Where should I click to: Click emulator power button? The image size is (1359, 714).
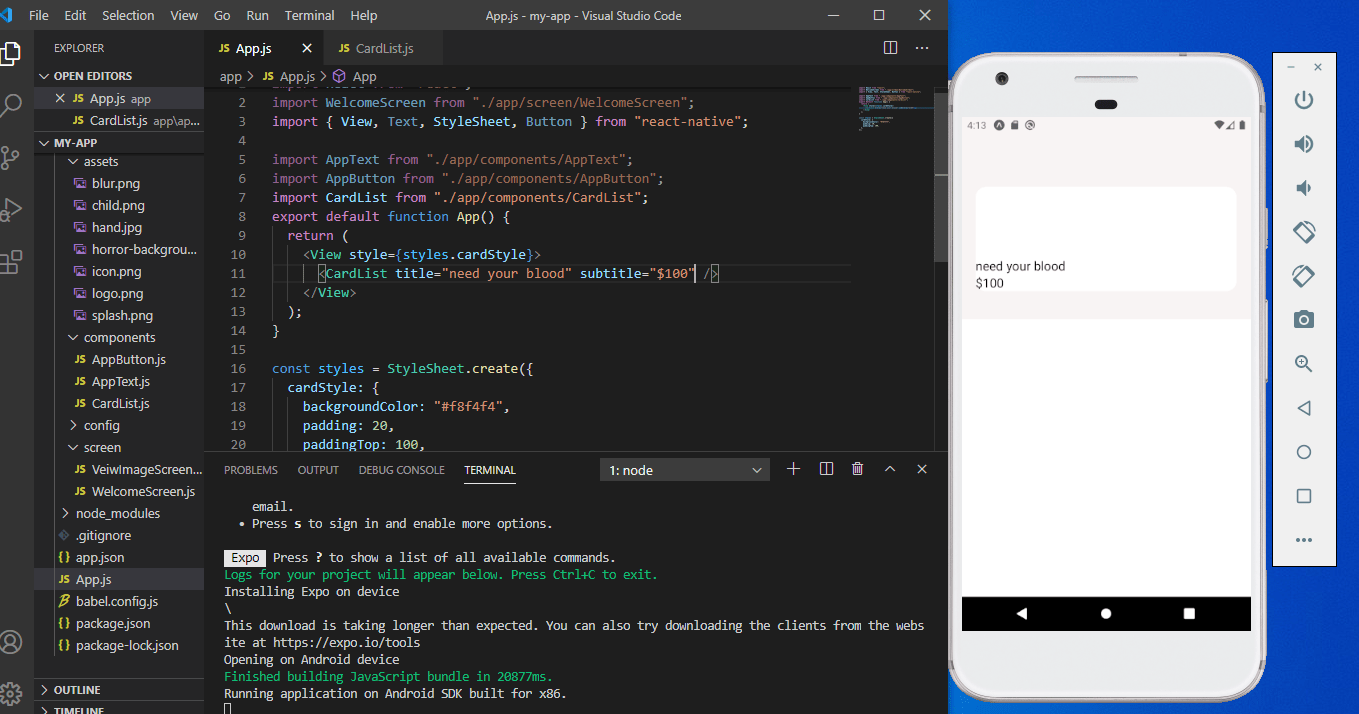pos(1303,100)
